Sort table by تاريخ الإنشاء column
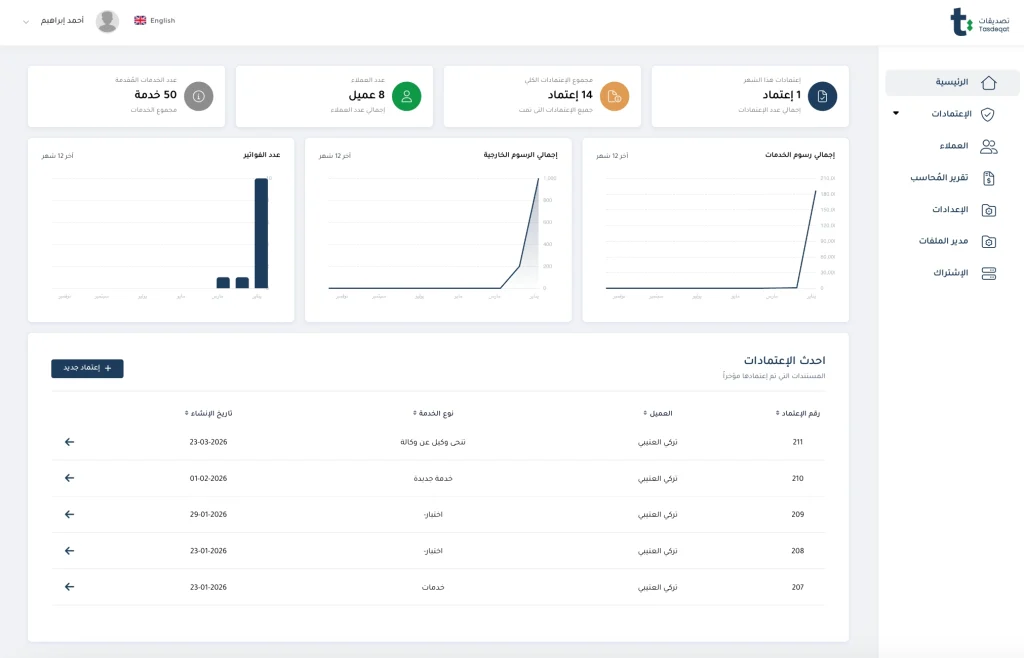1024x658 pixels. [x=208, y=412]
